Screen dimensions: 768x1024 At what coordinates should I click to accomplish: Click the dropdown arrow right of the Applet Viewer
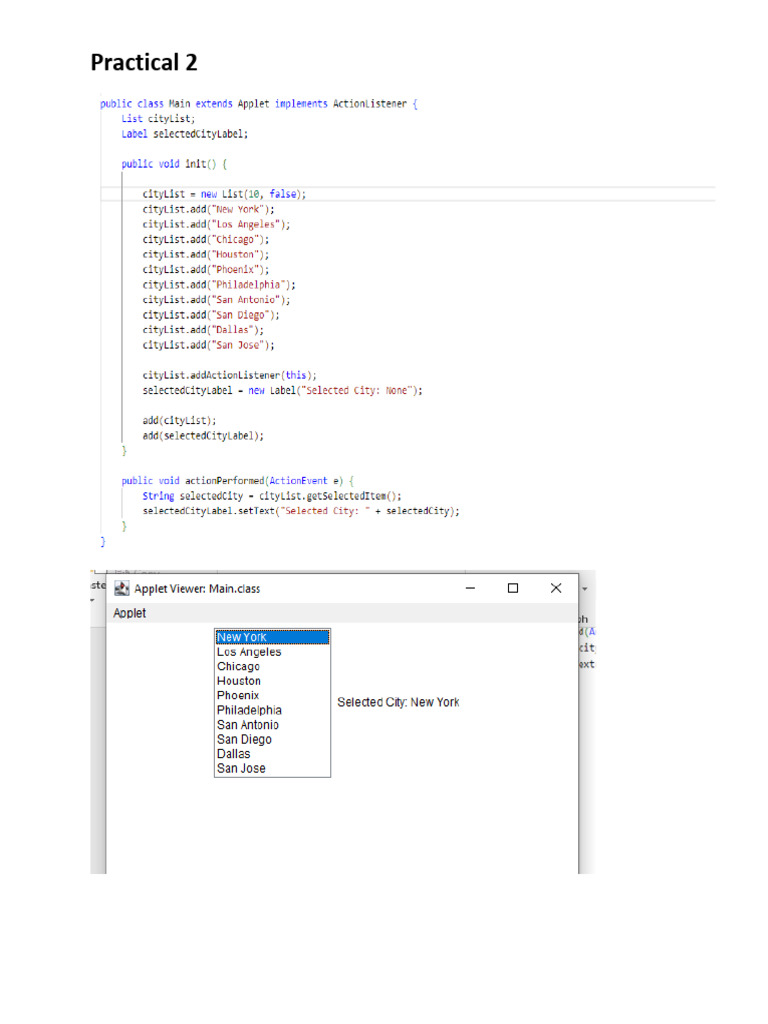coord(585,589)
